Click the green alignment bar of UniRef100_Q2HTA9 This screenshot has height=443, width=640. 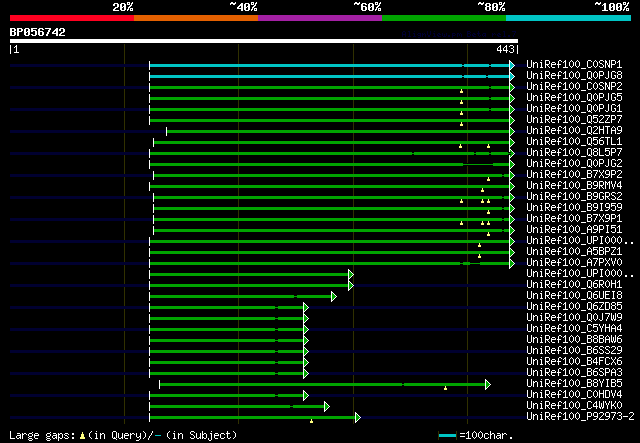coord(338,131)
